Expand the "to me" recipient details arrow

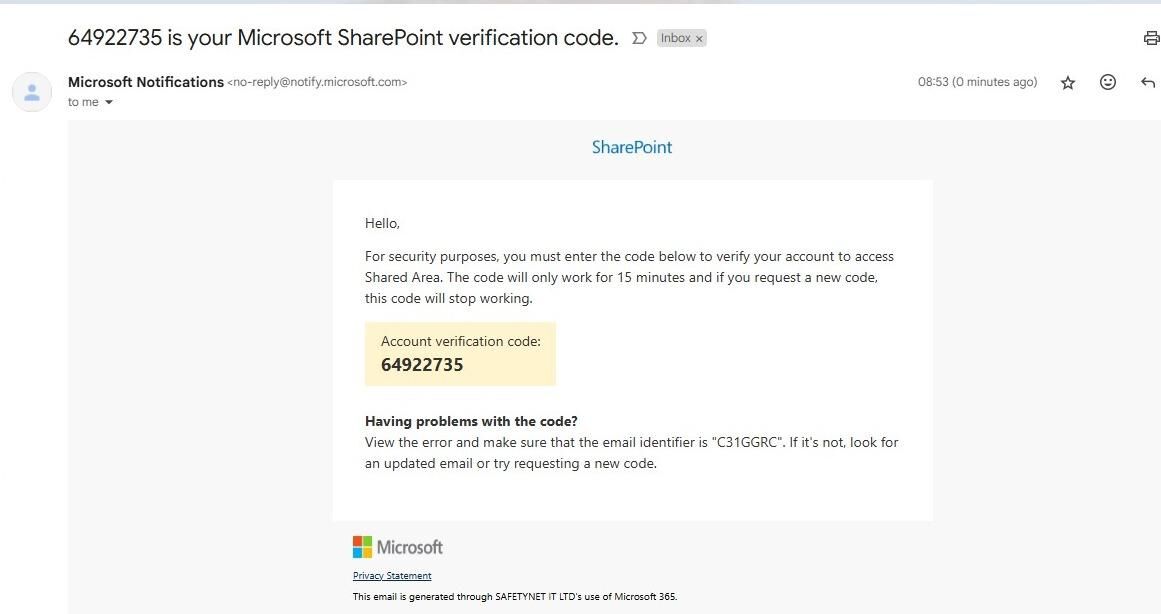109,102
